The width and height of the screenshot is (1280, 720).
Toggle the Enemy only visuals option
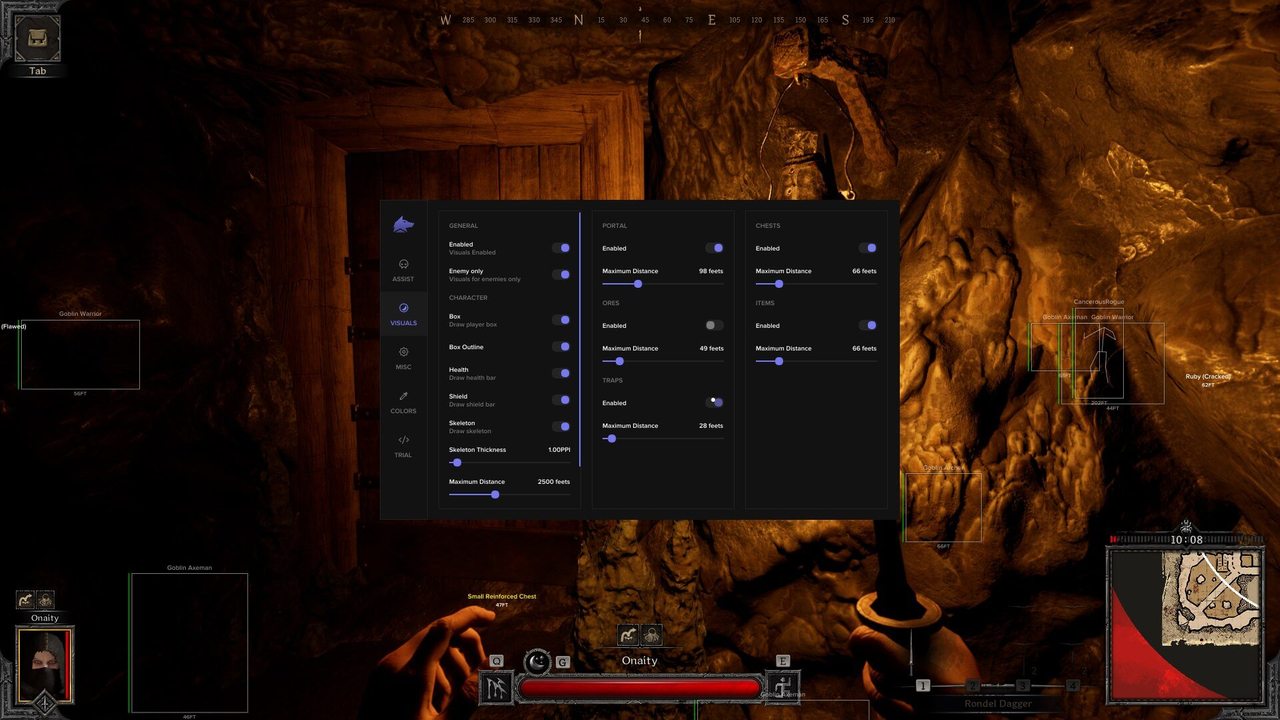tap(562, 274)
